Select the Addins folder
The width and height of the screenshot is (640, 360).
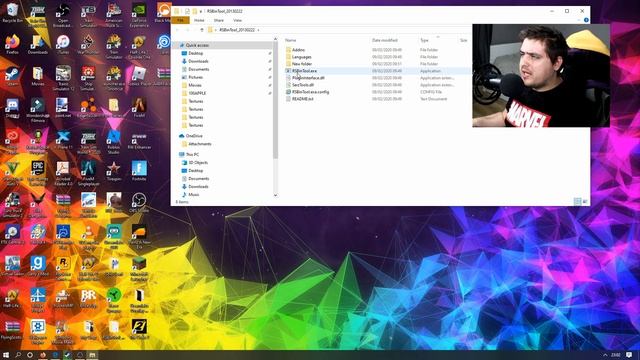click(x=295, y=50)
